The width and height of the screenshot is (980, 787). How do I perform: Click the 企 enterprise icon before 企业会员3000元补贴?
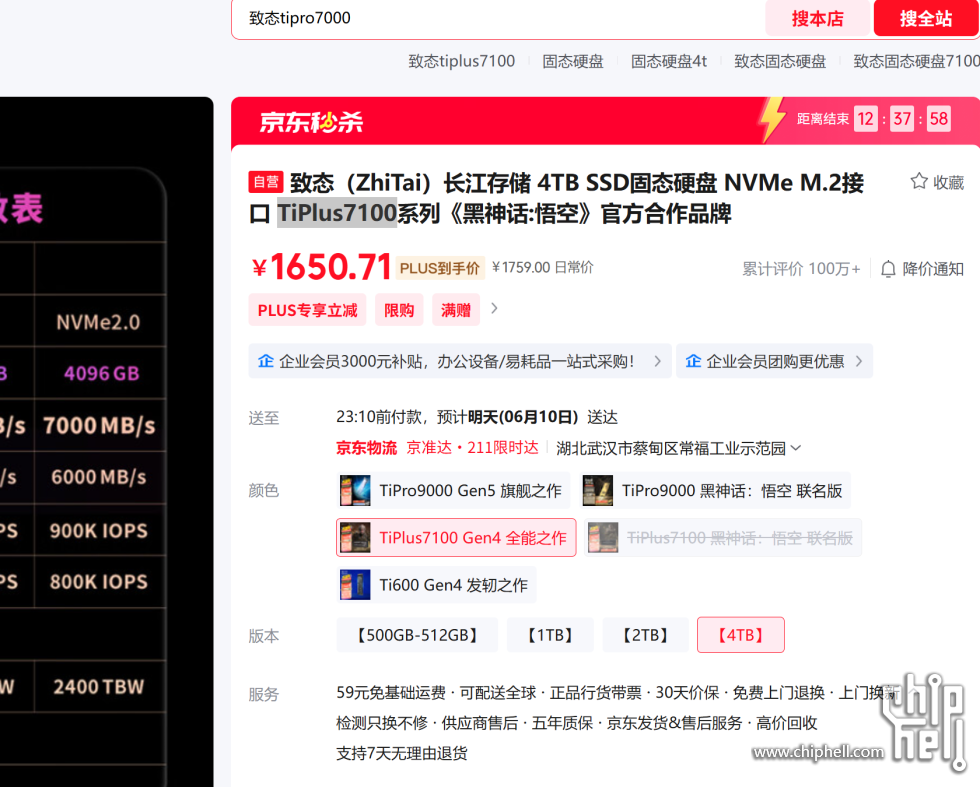266,361
